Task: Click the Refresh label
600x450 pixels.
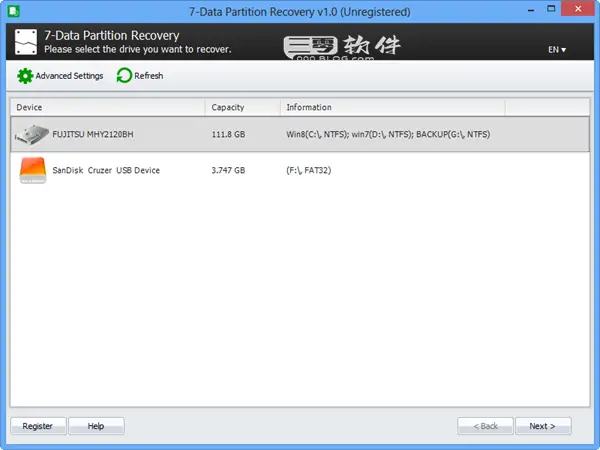Action: point(148,76)
